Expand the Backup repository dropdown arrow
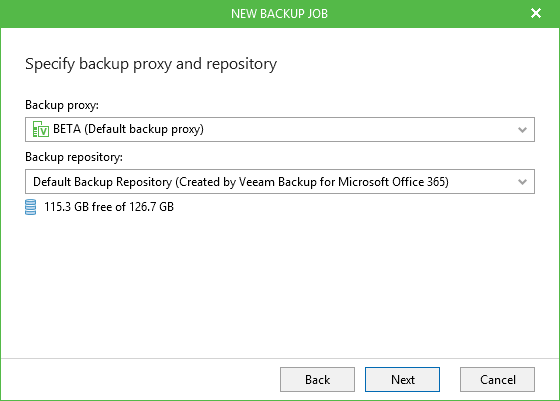The width and height of the screenshot is (560, 401). pyautogui.click(x=522, y=182)
